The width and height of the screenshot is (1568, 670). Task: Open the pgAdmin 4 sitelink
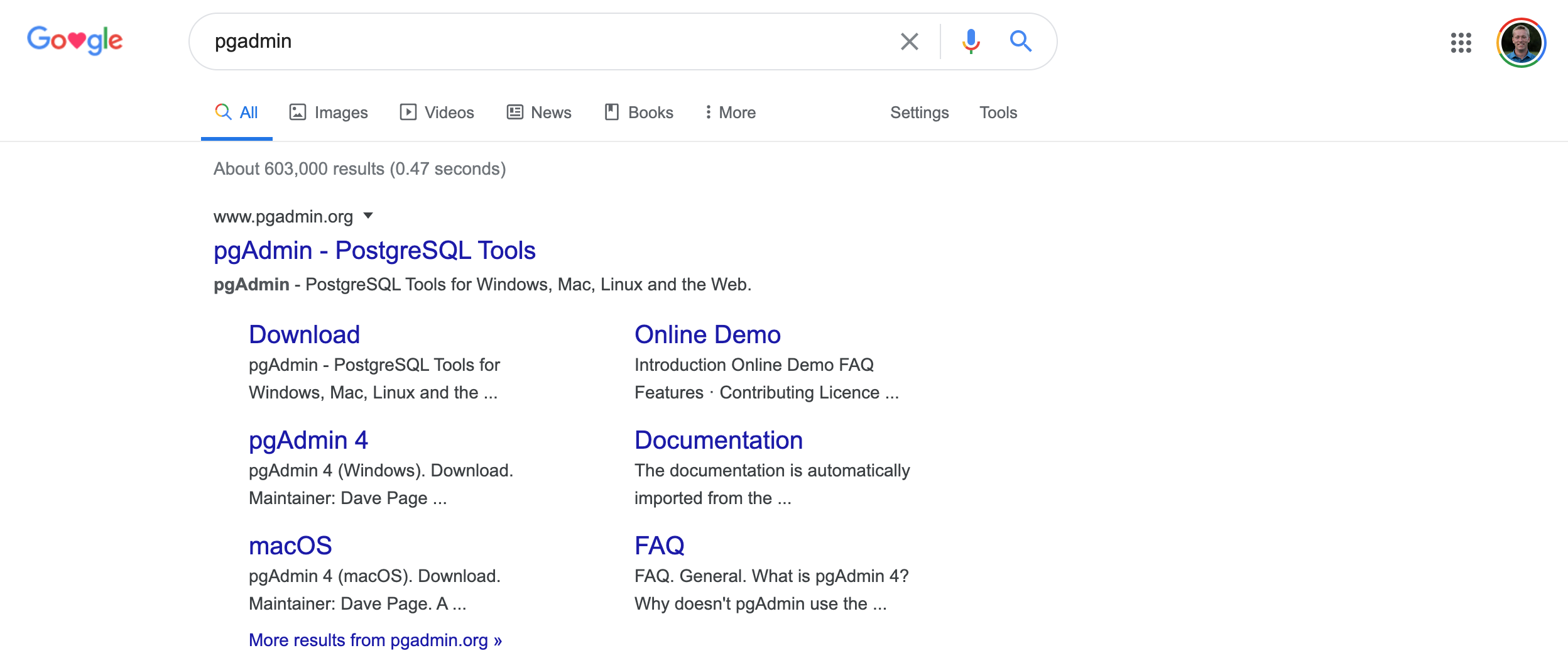point(308,440)
